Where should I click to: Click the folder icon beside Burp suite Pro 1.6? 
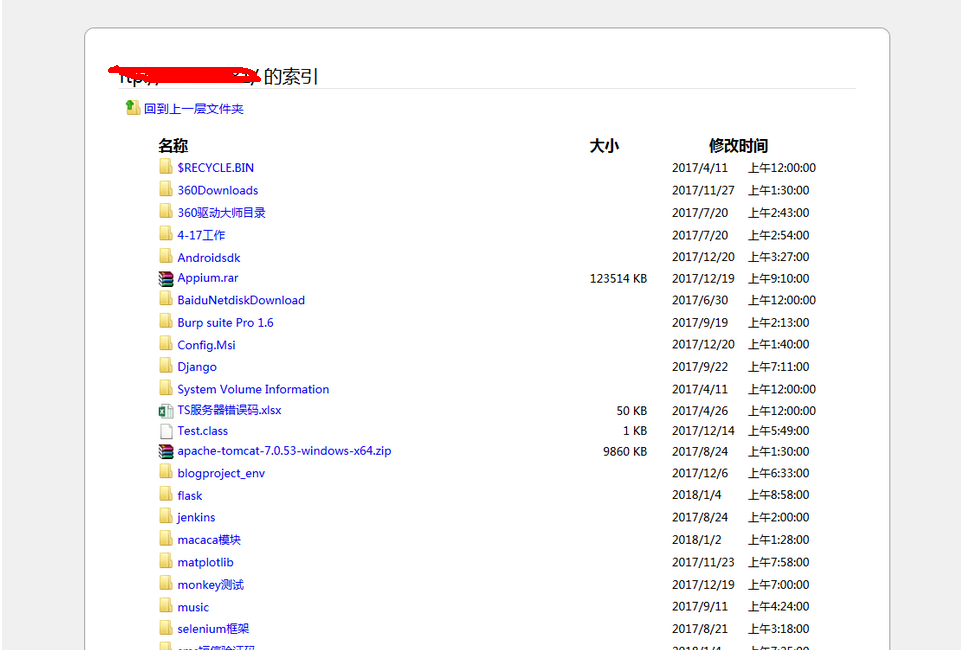tap(165, 321)
